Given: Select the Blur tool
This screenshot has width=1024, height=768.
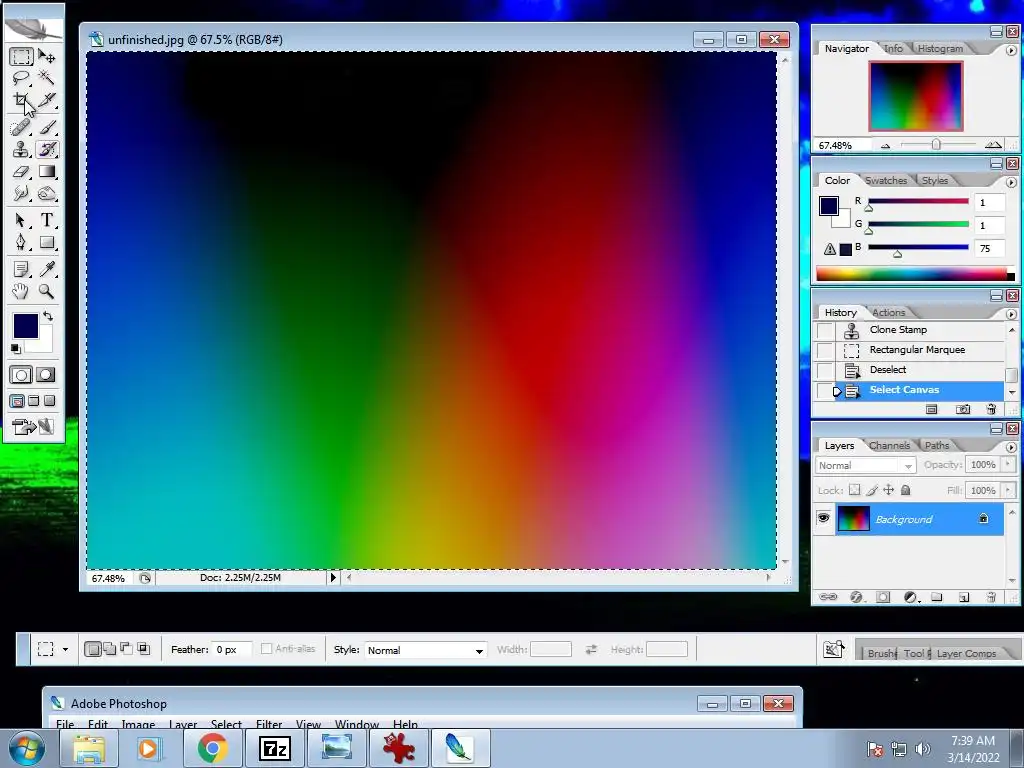Looking at the screenshot, I should tap(21, 194).
